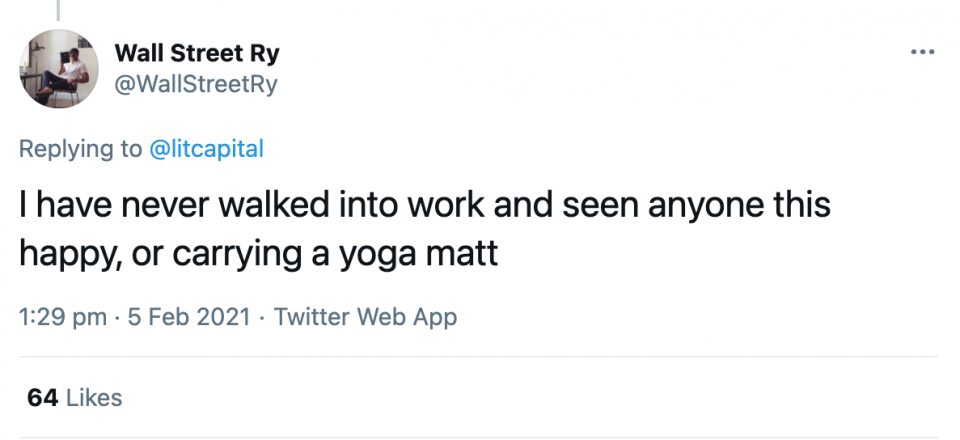The height and width of the screenshot is (440, 960).
Task: Open the @litcapital mention link
Action: pos(206,149)
